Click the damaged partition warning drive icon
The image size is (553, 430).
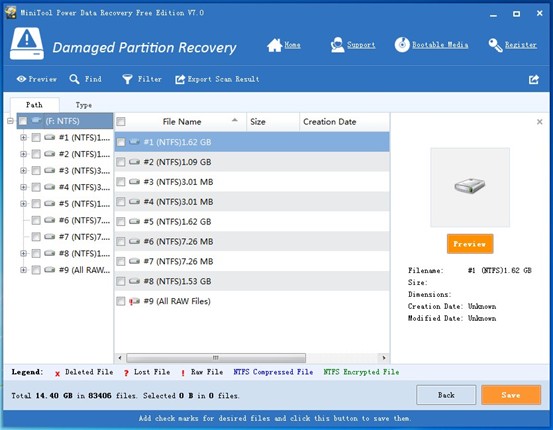pyautogui.click(x=27, y=44)
